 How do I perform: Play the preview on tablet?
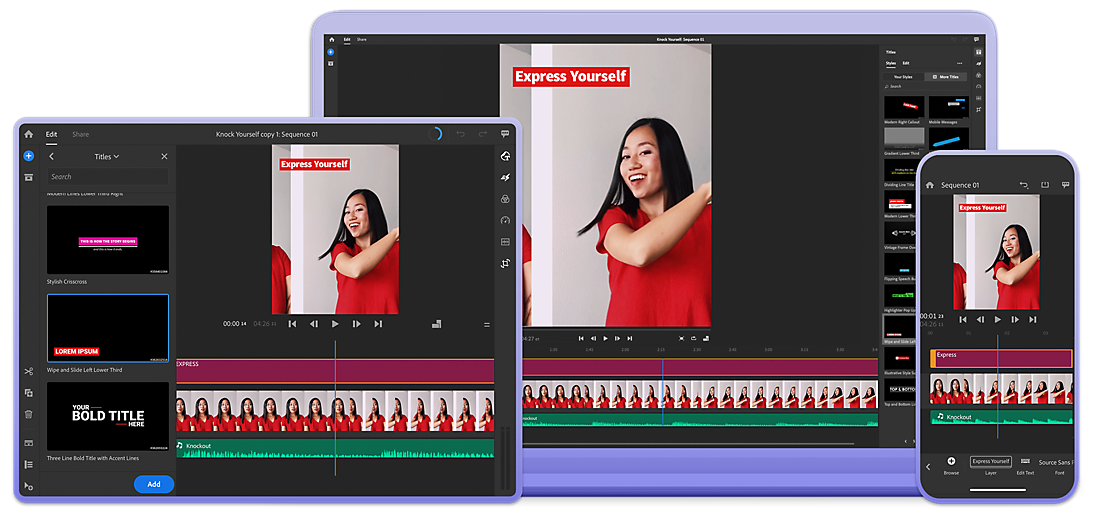click(x=335, y=324)
